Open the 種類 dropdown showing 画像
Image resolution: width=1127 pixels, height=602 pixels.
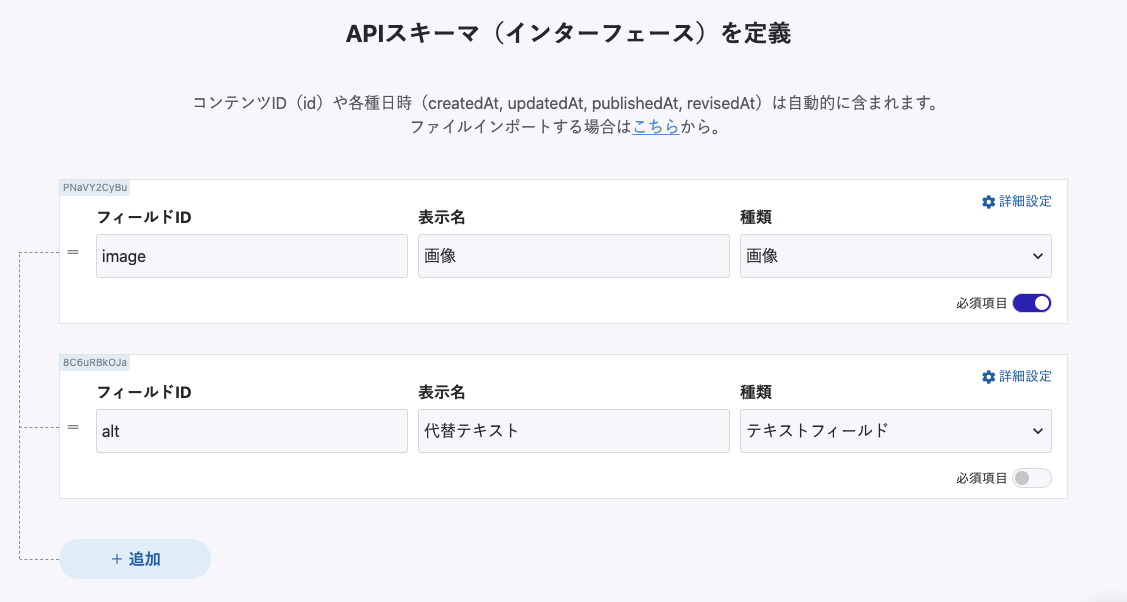point(895,256)
